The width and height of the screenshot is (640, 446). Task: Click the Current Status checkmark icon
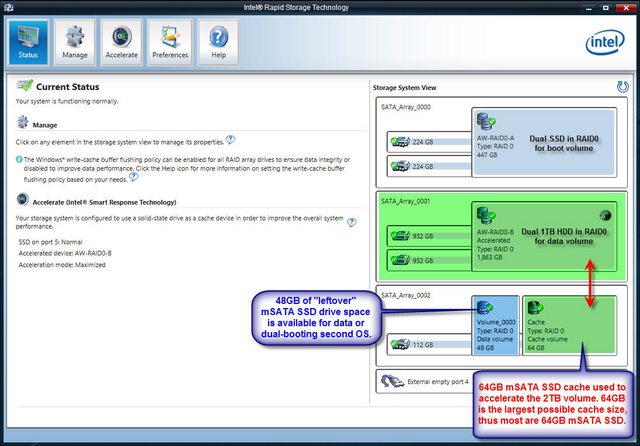24,86
